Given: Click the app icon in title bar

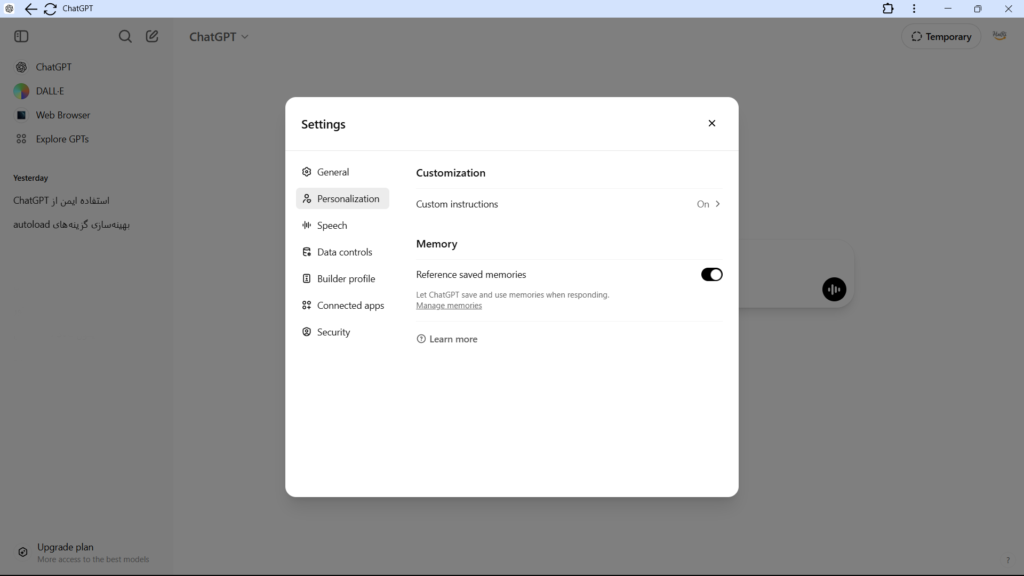Looking at the screenshot, I should (9, 8).
